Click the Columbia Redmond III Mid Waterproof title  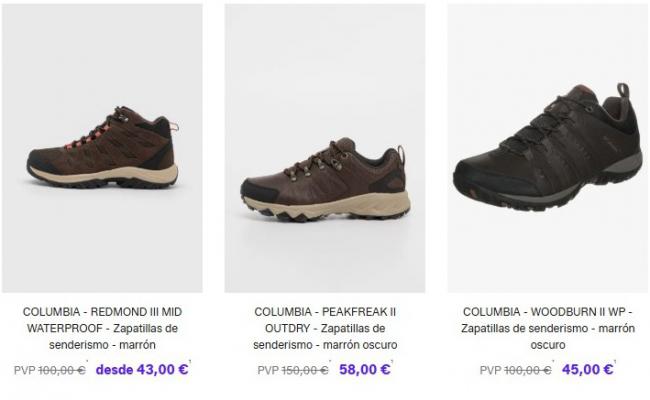(x=102, y=328)
